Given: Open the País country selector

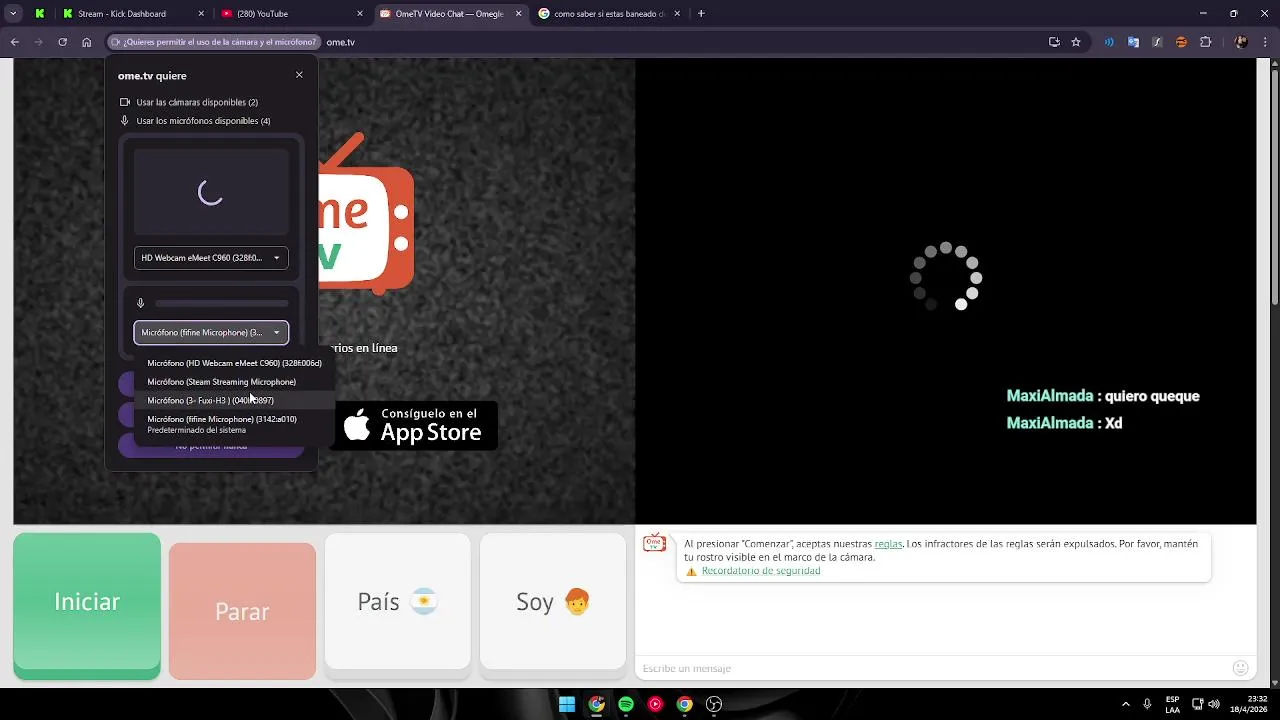Looking at the screenshot, I should (x=397, y=601).
